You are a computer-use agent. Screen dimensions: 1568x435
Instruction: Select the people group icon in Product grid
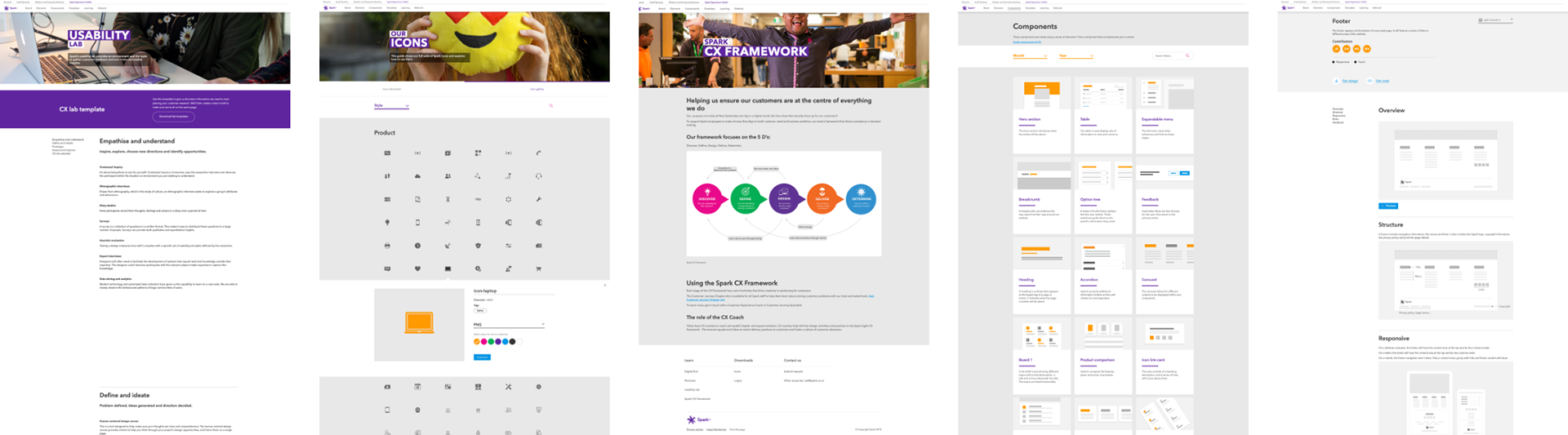point(448,176)
